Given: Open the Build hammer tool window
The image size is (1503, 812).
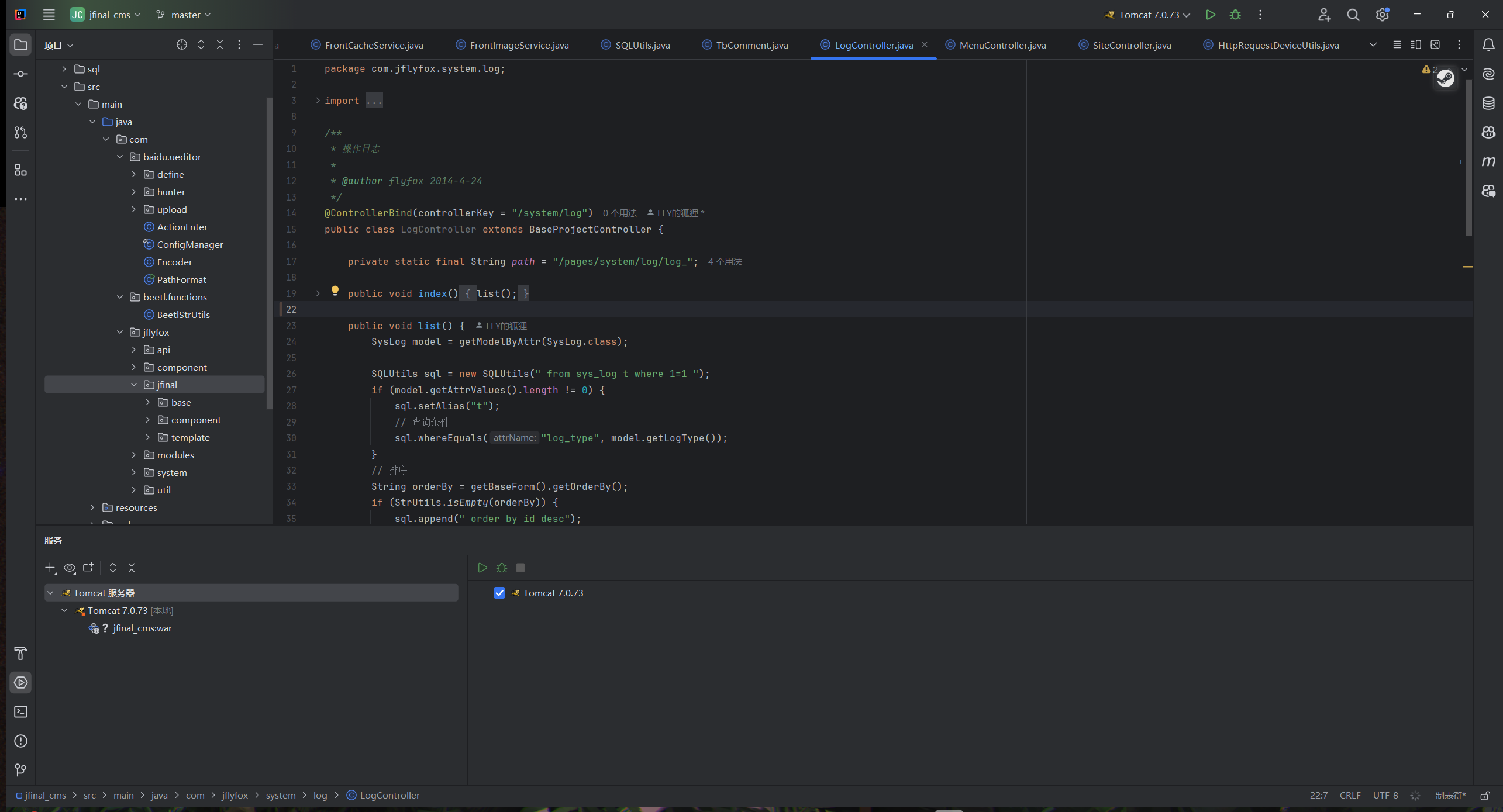Looking at the screenshot, I should (20, 654).
